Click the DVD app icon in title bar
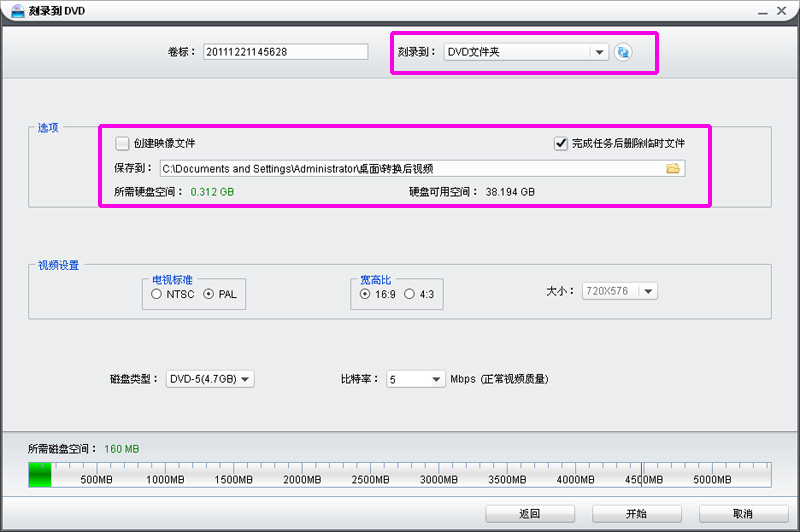Image resolution: width=800 pixels, height=532 pixels. (17, 11)
